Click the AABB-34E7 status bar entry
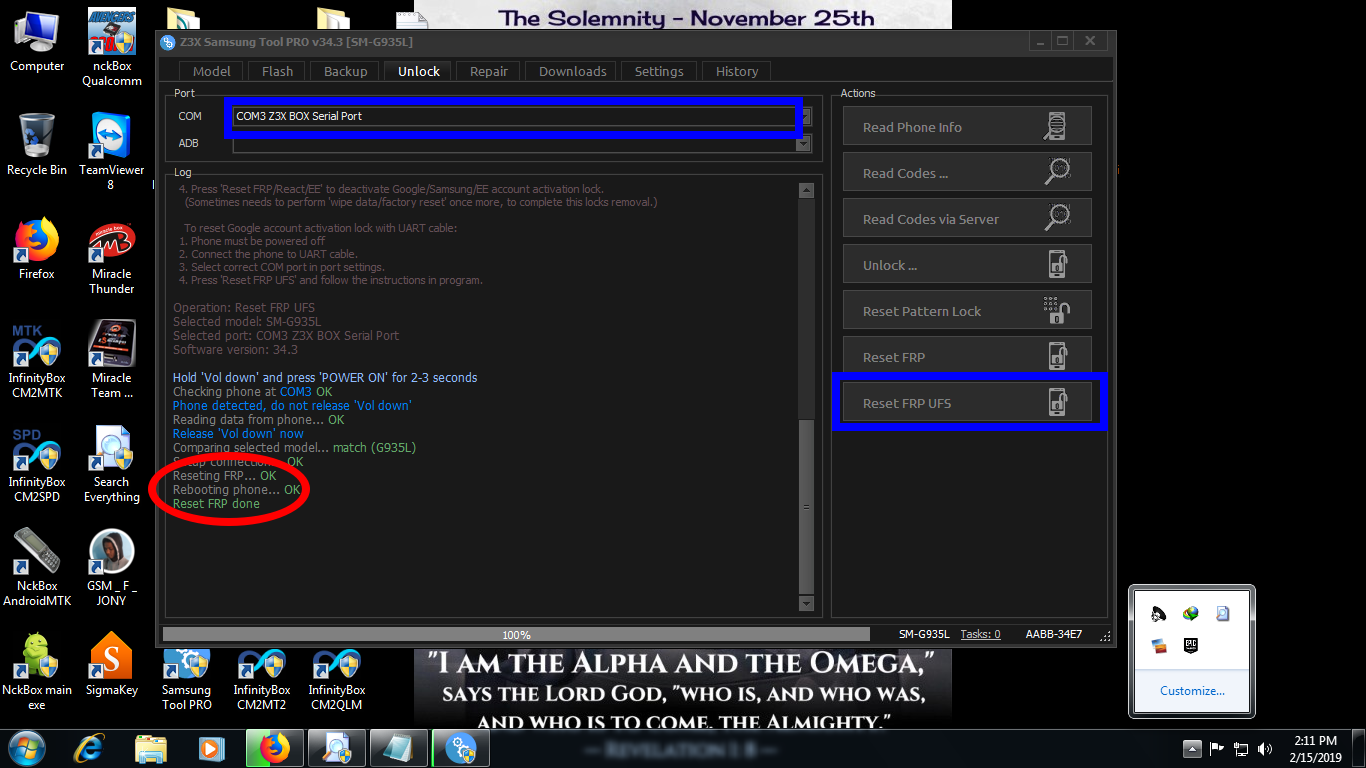 pyautogui.click(x=1054, y=634)
